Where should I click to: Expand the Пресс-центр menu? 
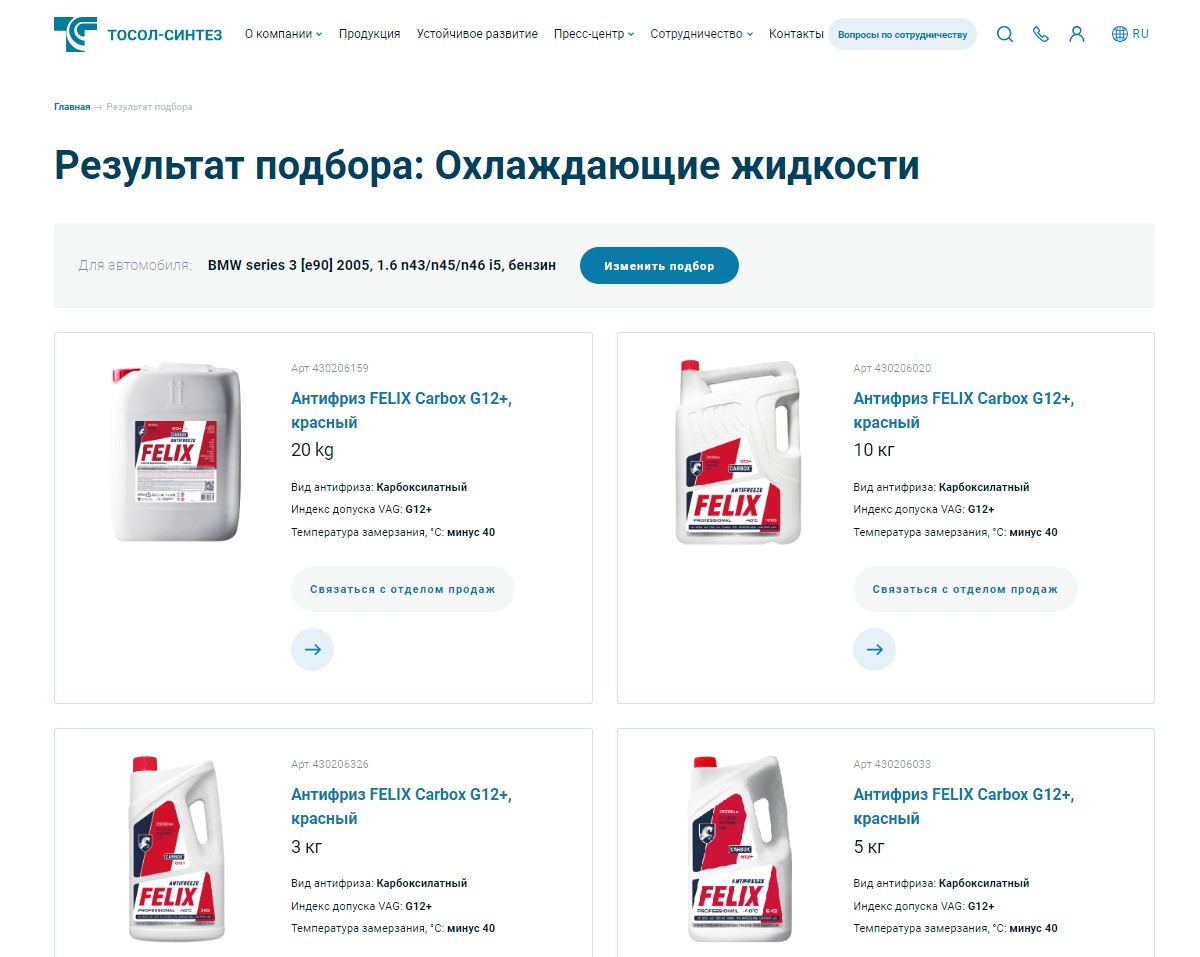[x=594, y=34]
